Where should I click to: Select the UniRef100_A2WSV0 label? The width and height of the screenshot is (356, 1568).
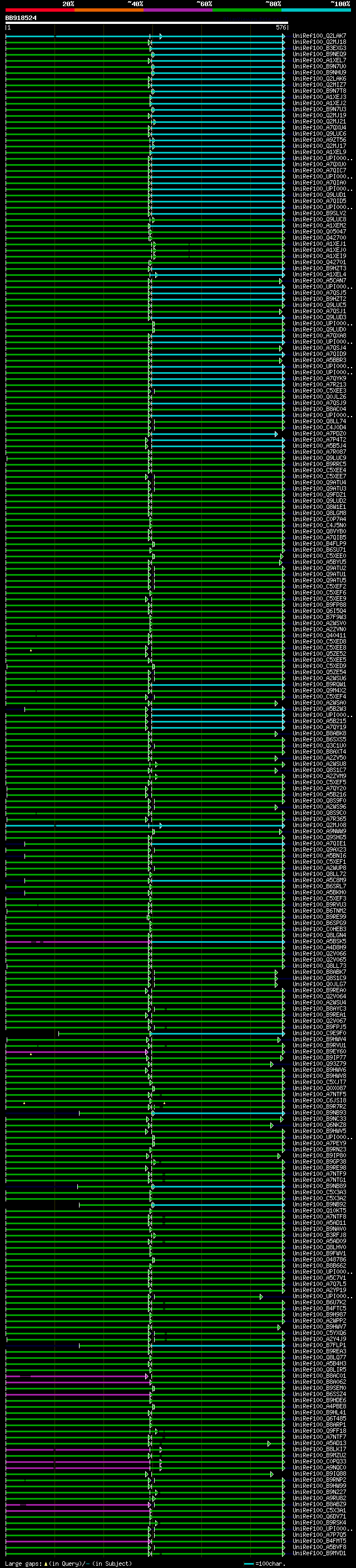319,624
